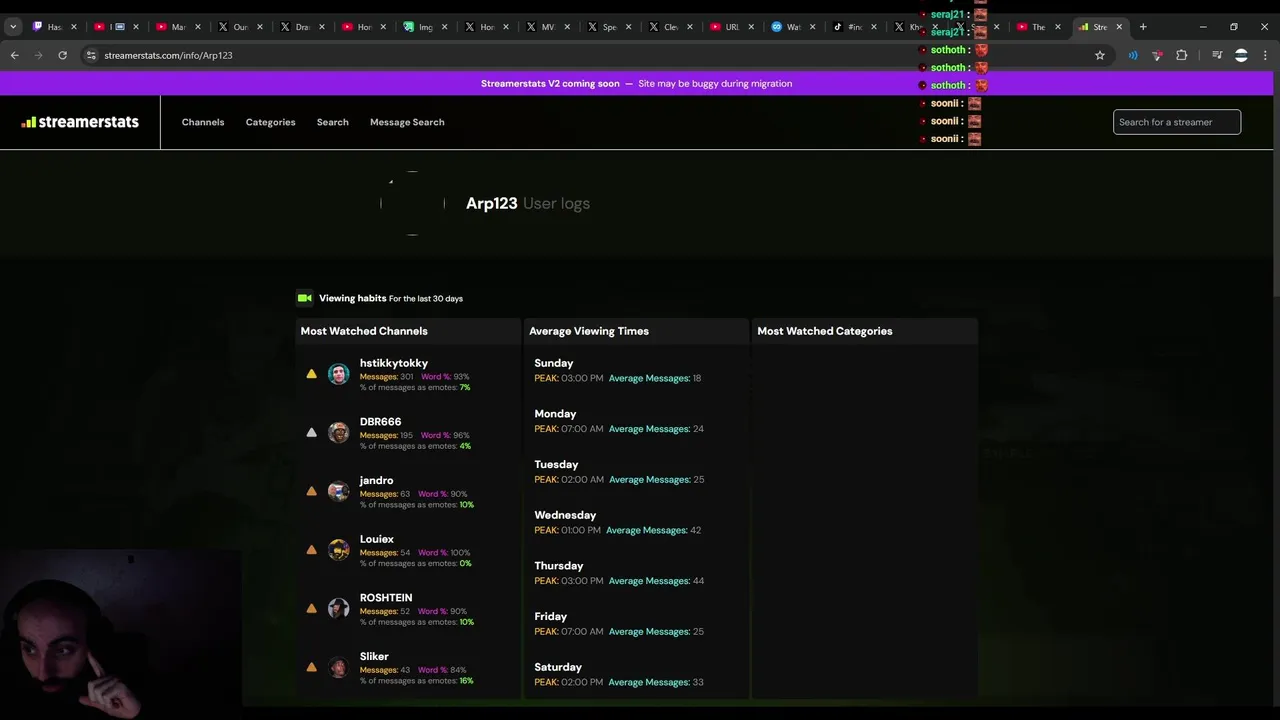The width and height of the screenshot is (1280, 720).
Task: Click the streamerstats logo
Action: coord(80,122)
